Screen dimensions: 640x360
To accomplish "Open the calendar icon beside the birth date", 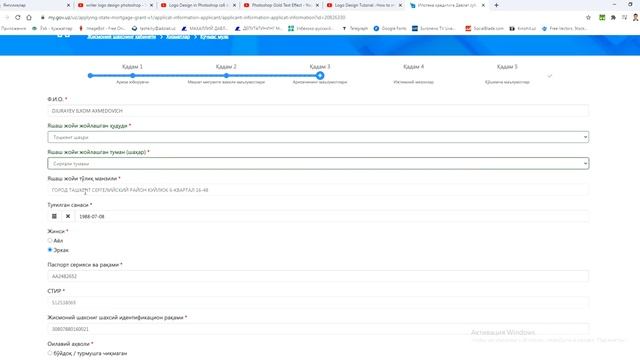I will click(x=54, y=216).
